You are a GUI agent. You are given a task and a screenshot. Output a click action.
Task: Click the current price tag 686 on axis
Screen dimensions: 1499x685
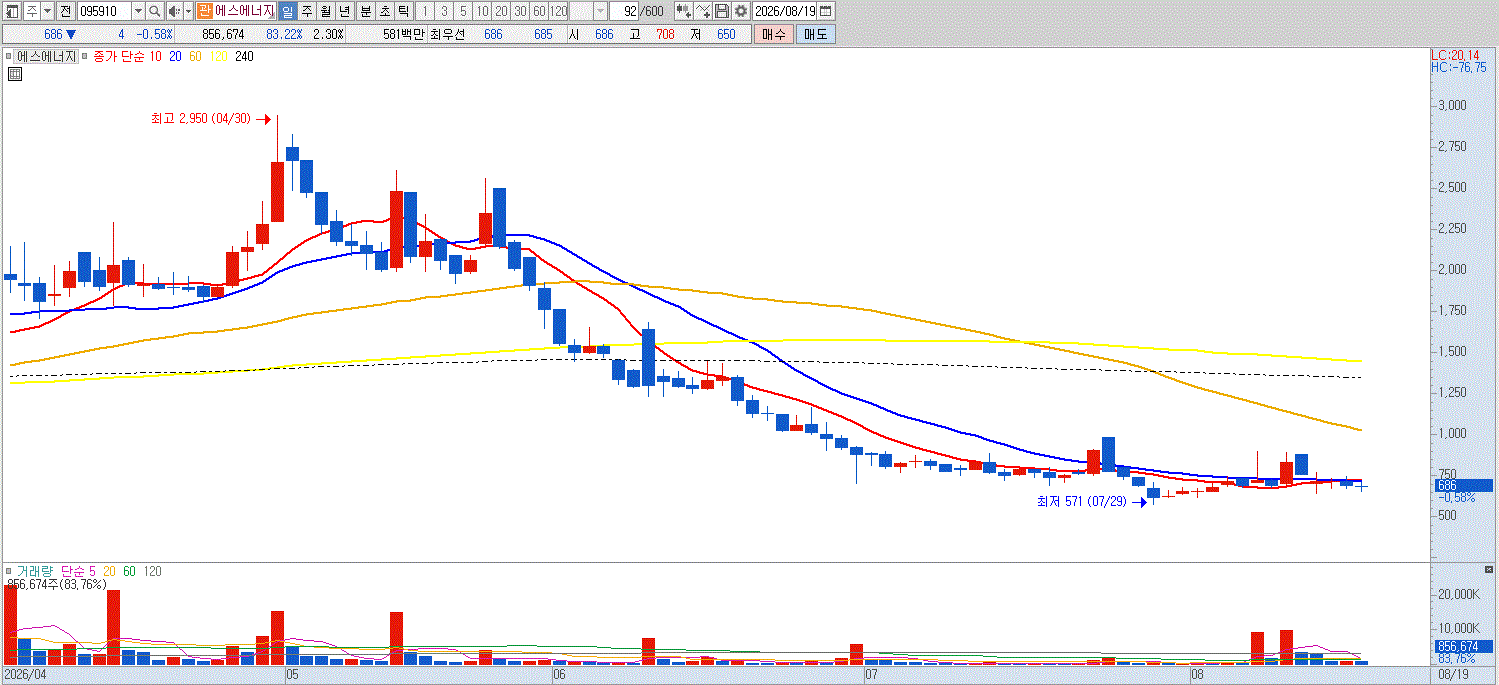click(x=1463, y=485)
